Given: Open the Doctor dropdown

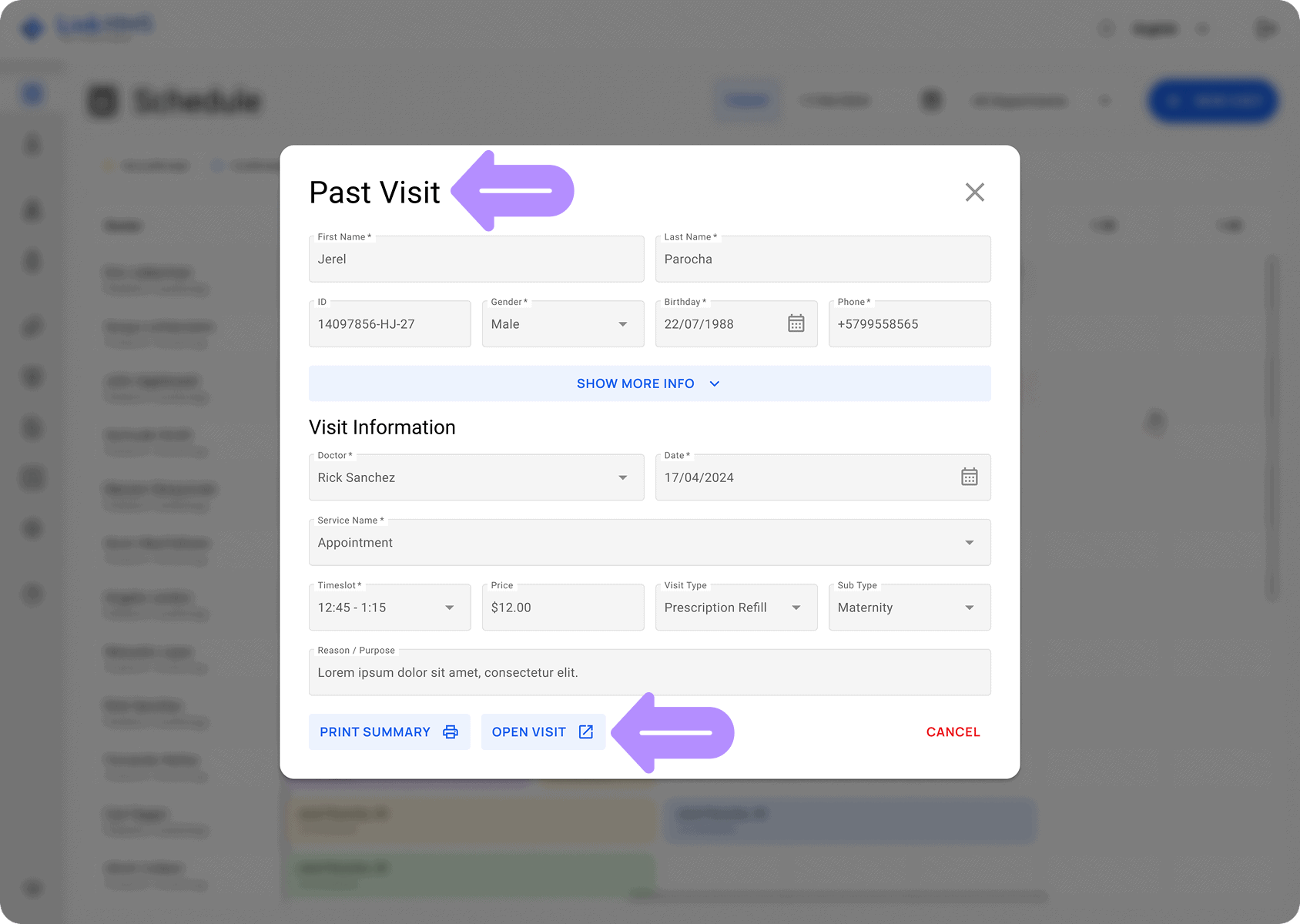Looking at the screenshot, I should pyautogui.click(x=622, y=477).
